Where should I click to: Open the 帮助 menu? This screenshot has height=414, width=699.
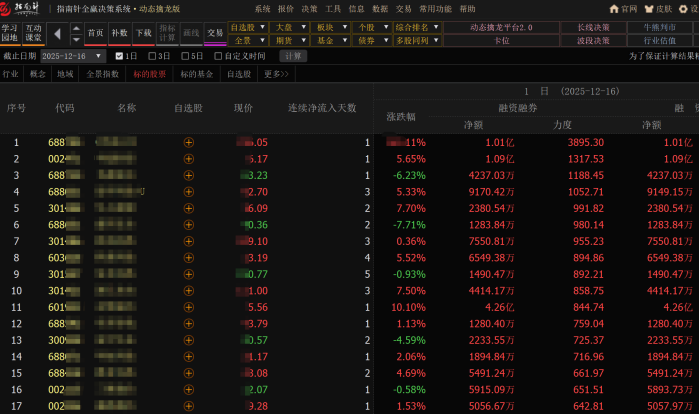pyautogui.click(x=468, y=9)
